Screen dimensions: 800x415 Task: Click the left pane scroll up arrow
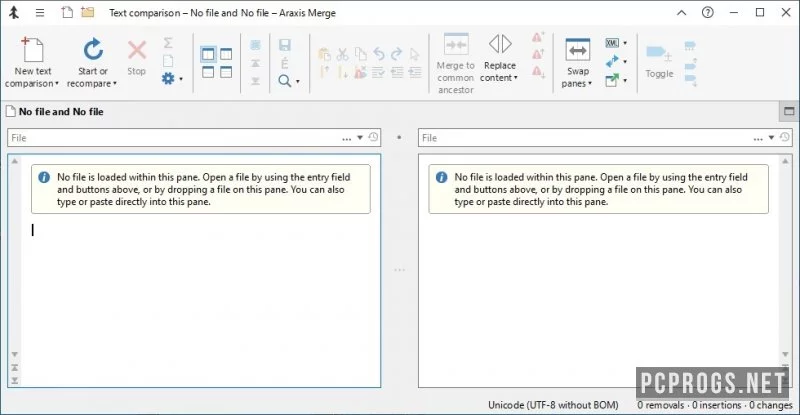(15, 161)
